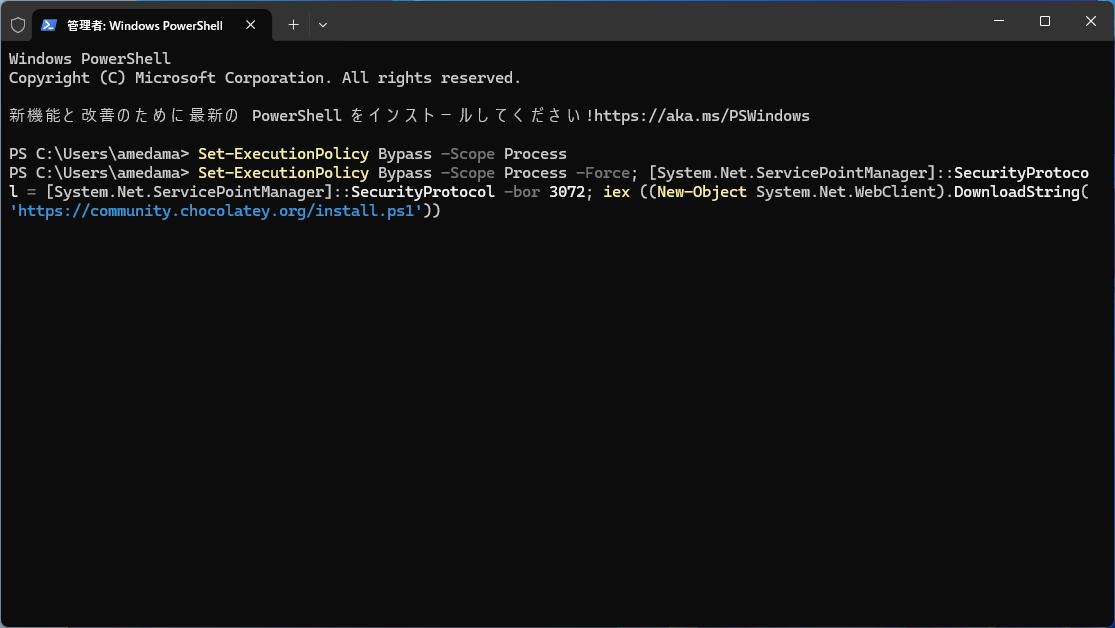Click the '-Force' parameter text

[x=602, y=173]
